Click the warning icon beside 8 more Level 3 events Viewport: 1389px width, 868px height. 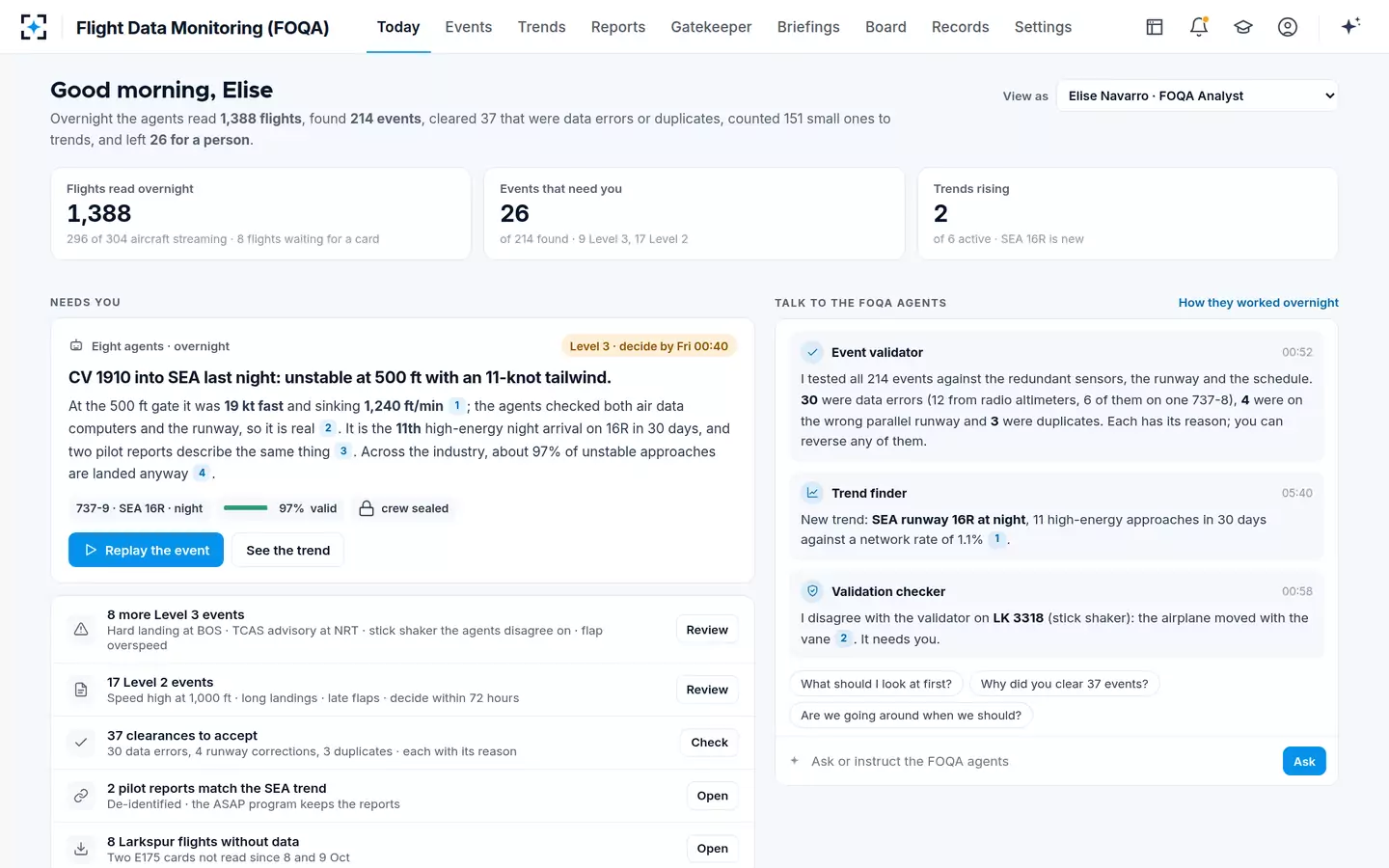tap(81, 629)
